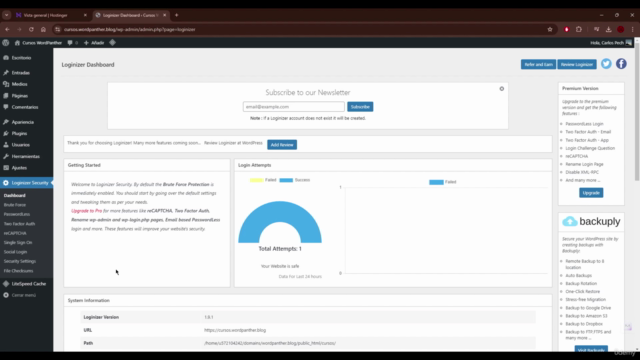
Task: Click the Subscribe button
Action: 360,107
